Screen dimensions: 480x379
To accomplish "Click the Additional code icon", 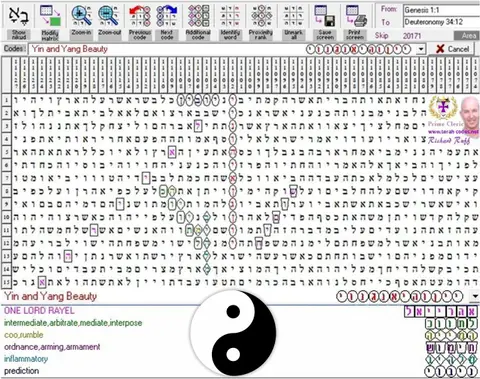I will tap(198, 16).
